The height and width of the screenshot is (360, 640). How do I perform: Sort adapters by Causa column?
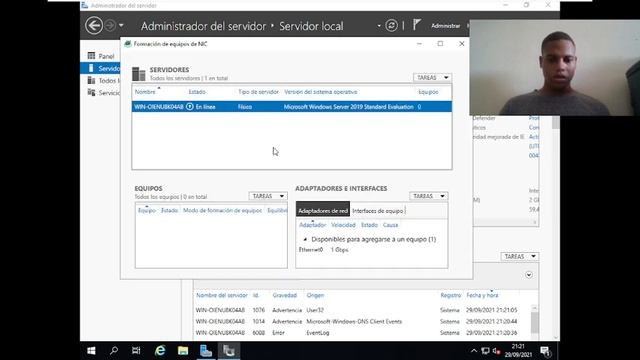[x=390, y=225]
